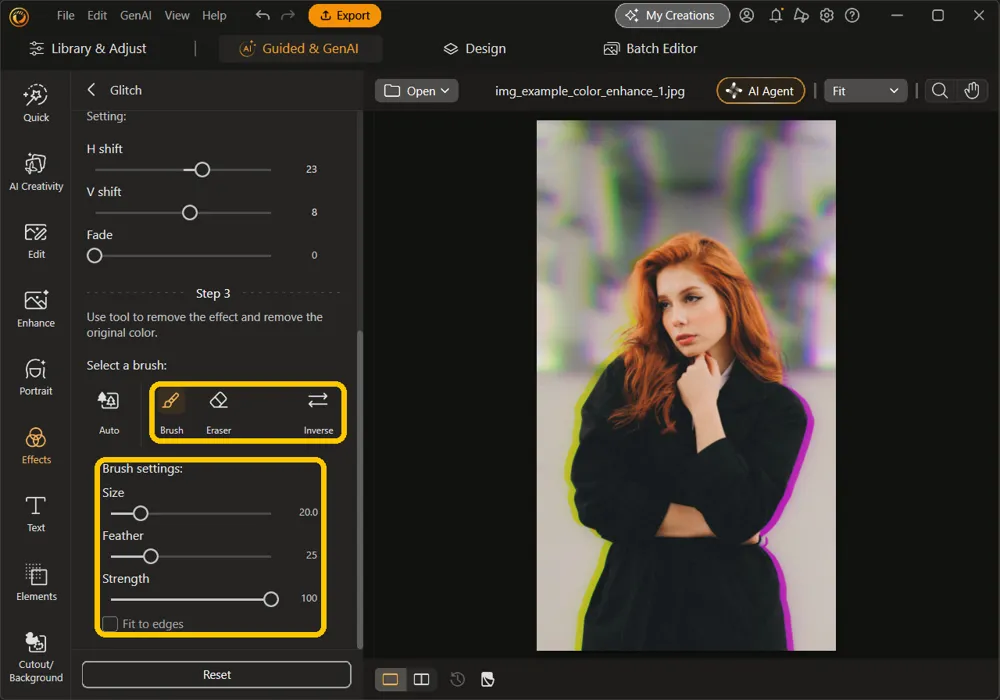Open the GenAI menu
This screenshot has height=700, width=1000.
tap(135, 15)
